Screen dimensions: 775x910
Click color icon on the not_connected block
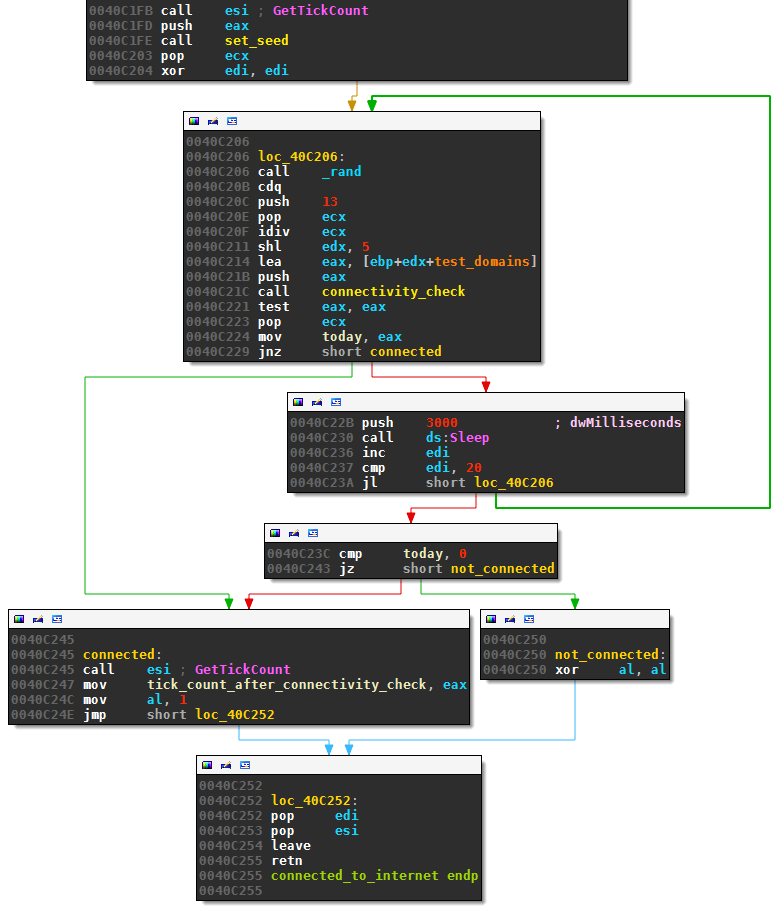491,619
